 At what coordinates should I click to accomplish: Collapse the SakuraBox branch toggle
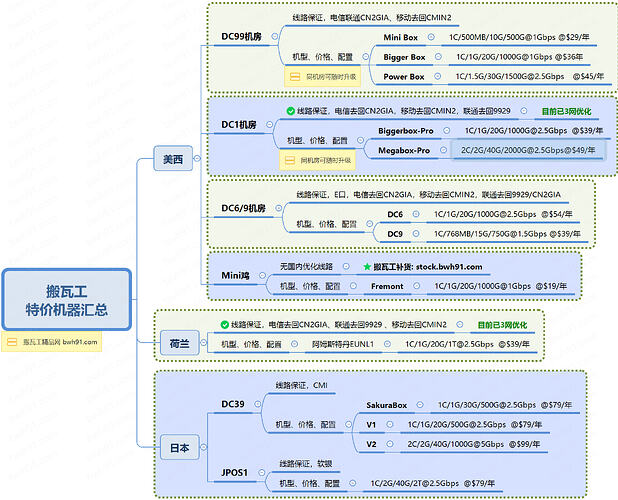(x=420, y=405)
